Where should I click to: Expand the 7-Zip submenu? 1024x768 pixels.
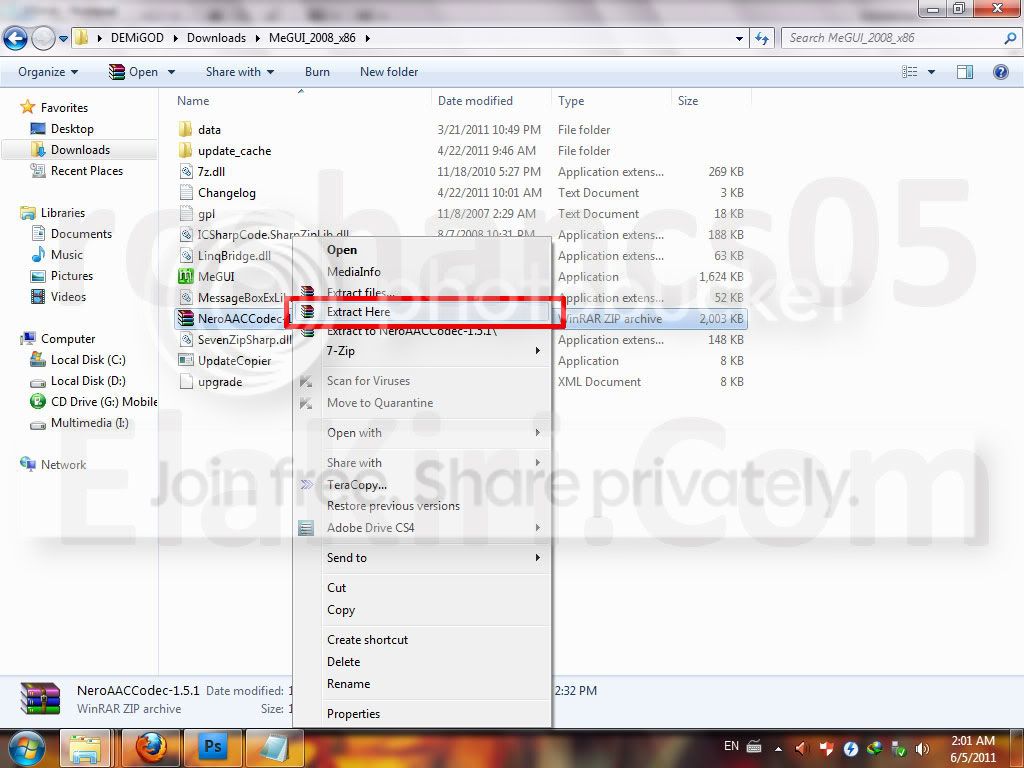tap(422, 351)
